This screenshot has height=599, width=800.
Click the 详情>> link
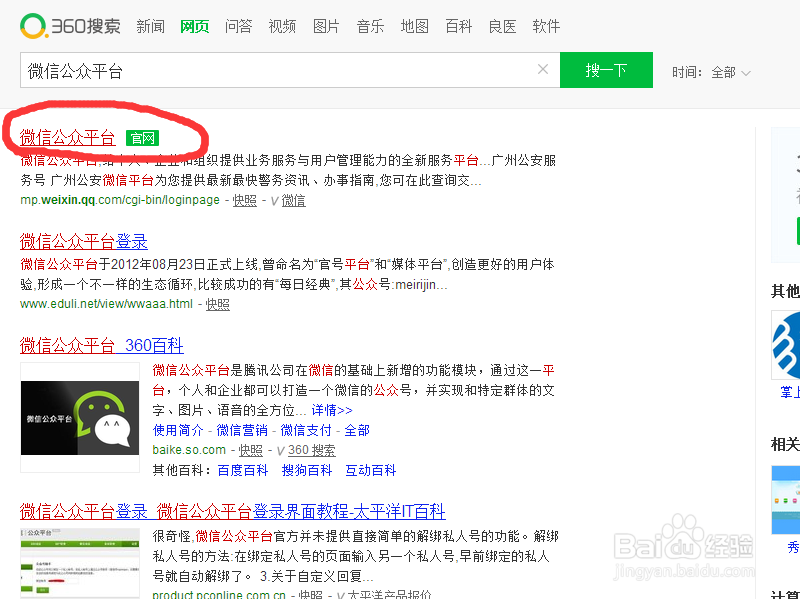click(332, 410)
